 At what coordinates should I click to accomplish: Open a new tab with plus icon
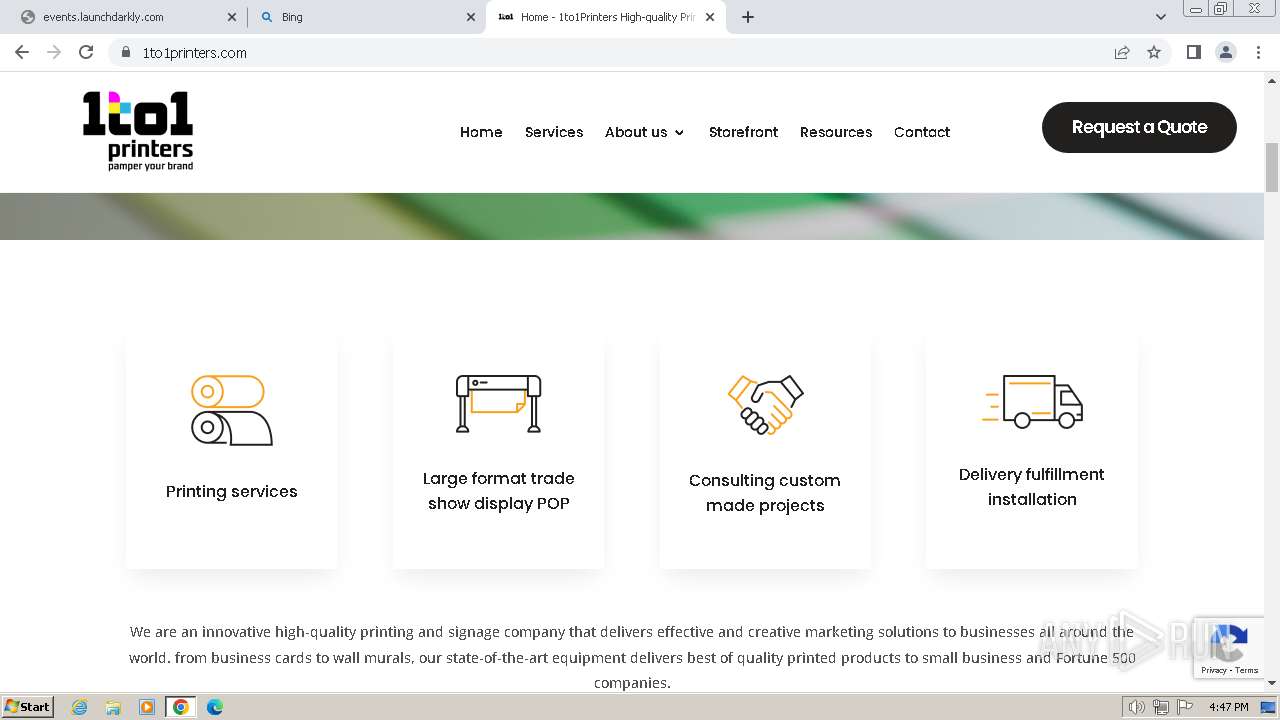pyautogui.click(x=748, y=17)
